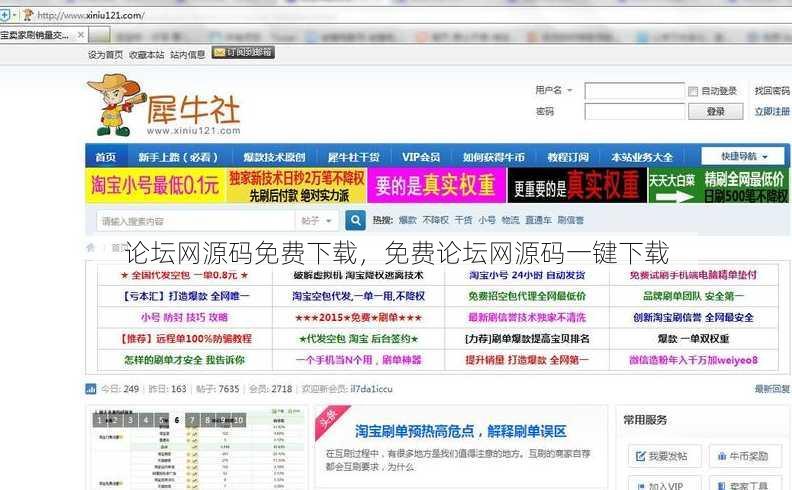This screenshot has width=792, height=490.
Task: Click the 设为首页 link
Action: 105,55
